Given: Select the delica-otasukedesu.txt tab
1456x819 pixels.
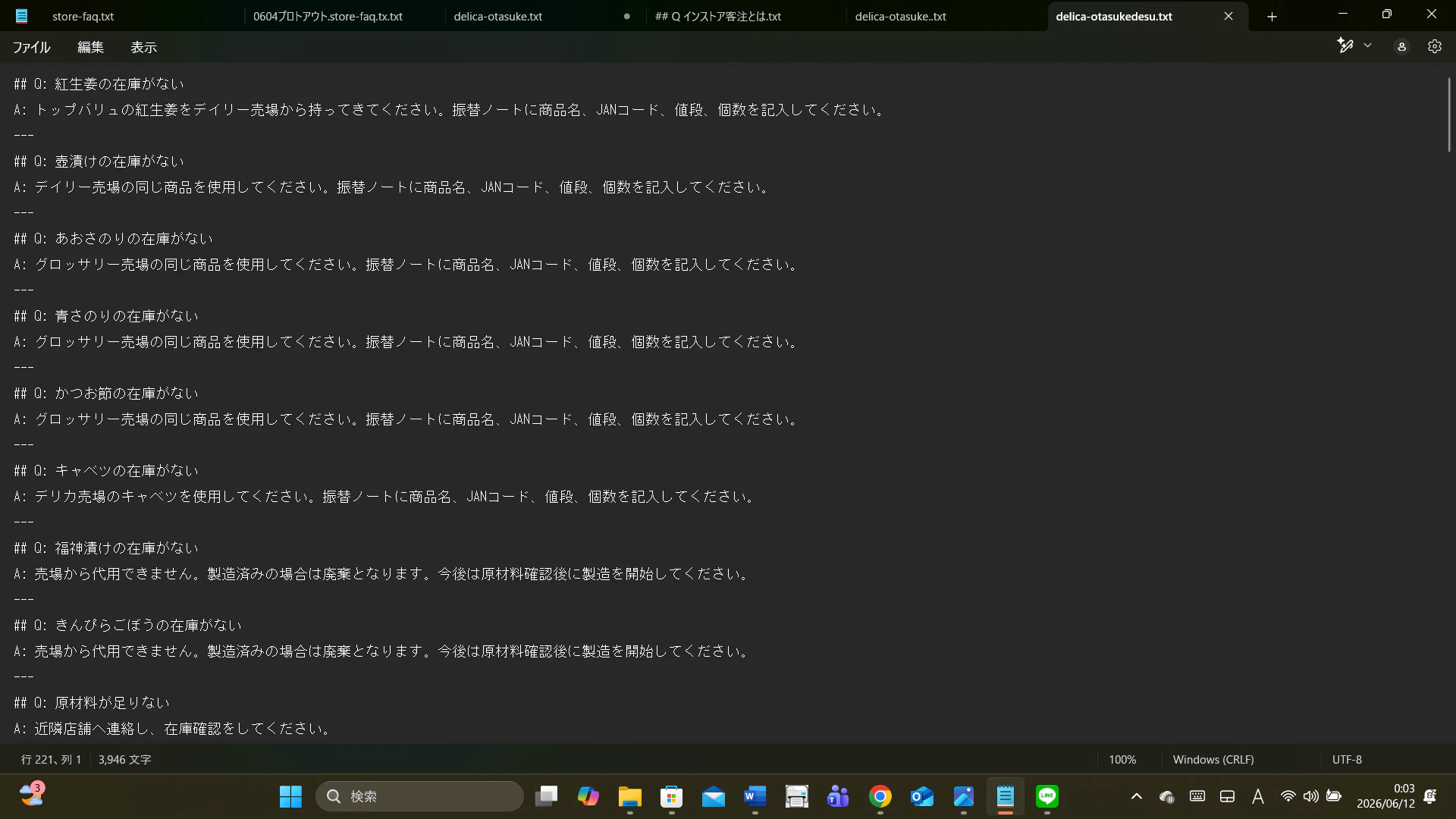Looking at the screenshot, I should (x=1114, y=16).
